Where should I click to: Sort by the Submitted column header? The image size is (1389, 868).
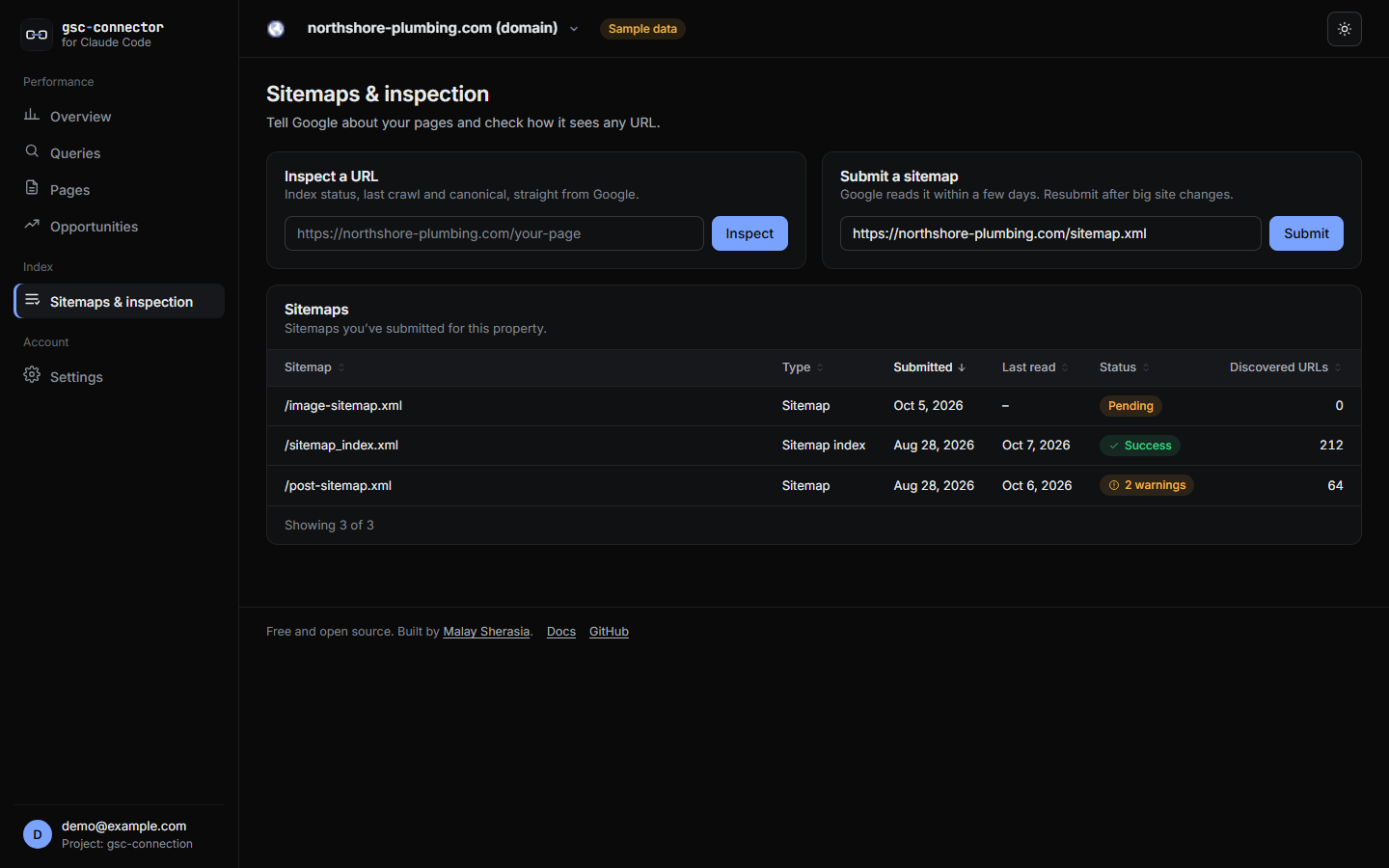click(x=929, y=367)
